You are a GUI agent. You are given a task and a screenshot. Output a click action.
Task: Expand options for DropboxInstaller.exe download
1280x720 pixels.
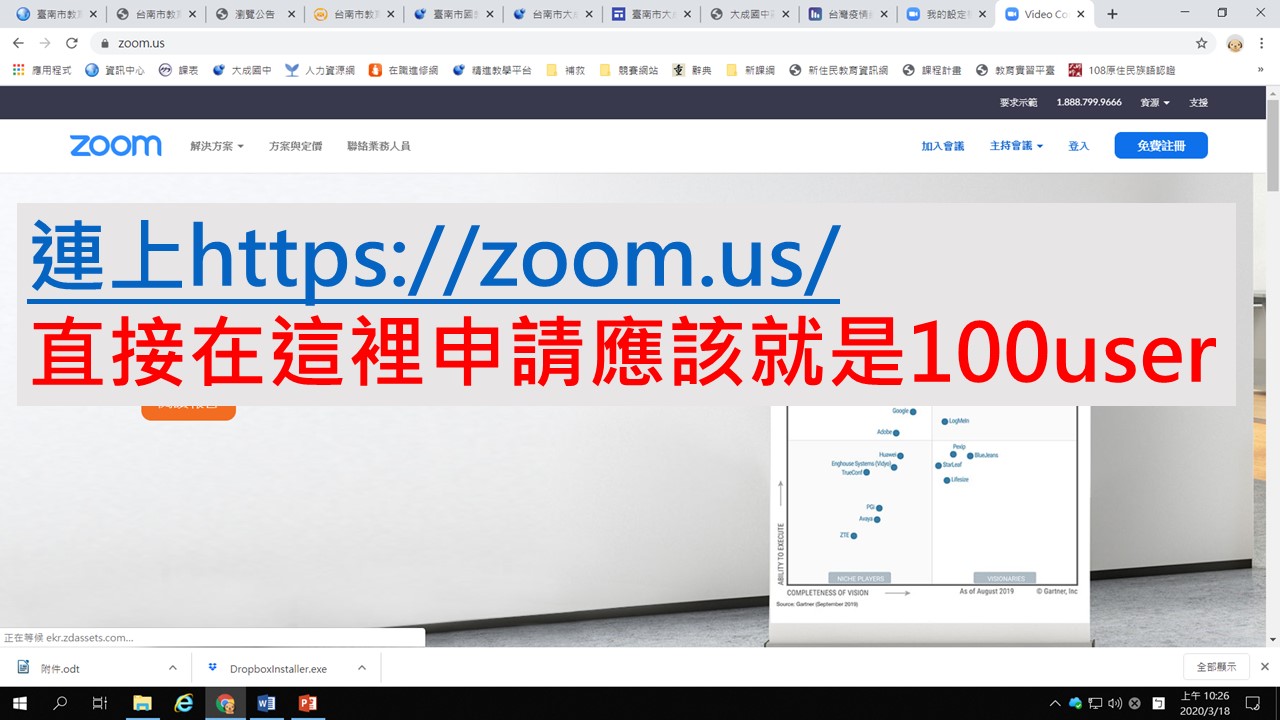[x=362, y=668]
